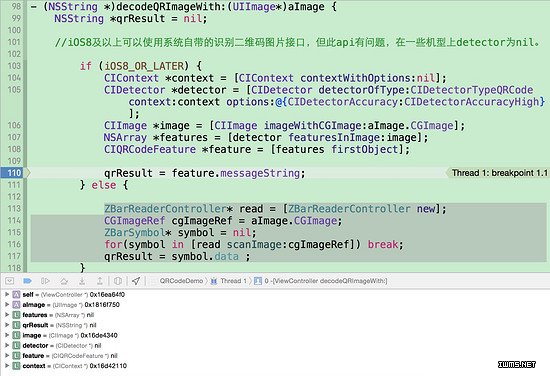Add a breakpoint at line 98 gutter
Viewport: 550px width, 376px height.
[14, 6]
